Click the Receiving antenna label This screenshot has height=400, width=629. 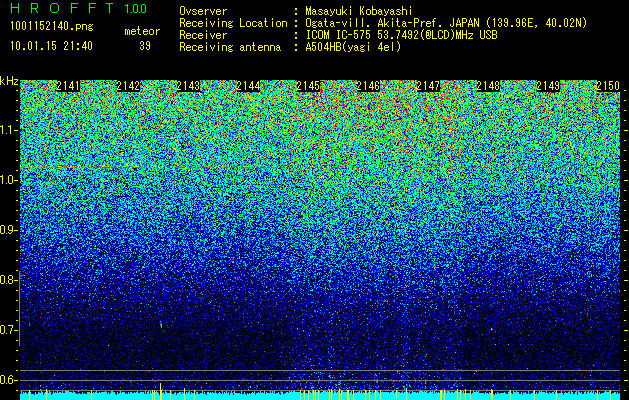(x=230, y=47)
